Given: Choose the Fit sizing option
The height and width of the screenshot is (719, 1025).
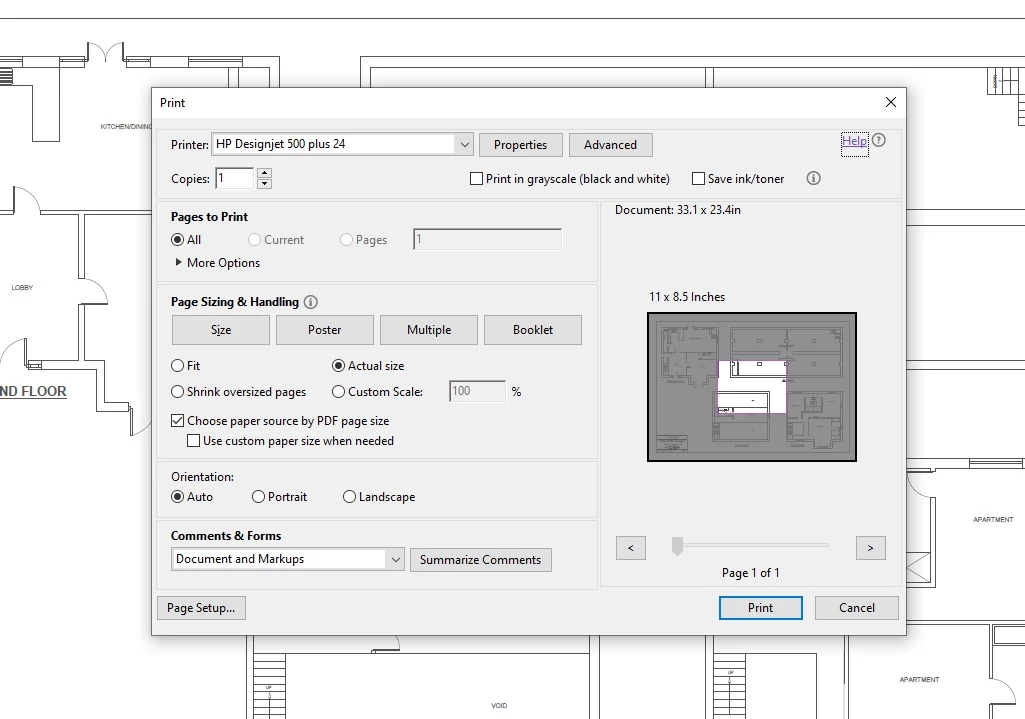Looking at the screenshot, I should point(177,365).
